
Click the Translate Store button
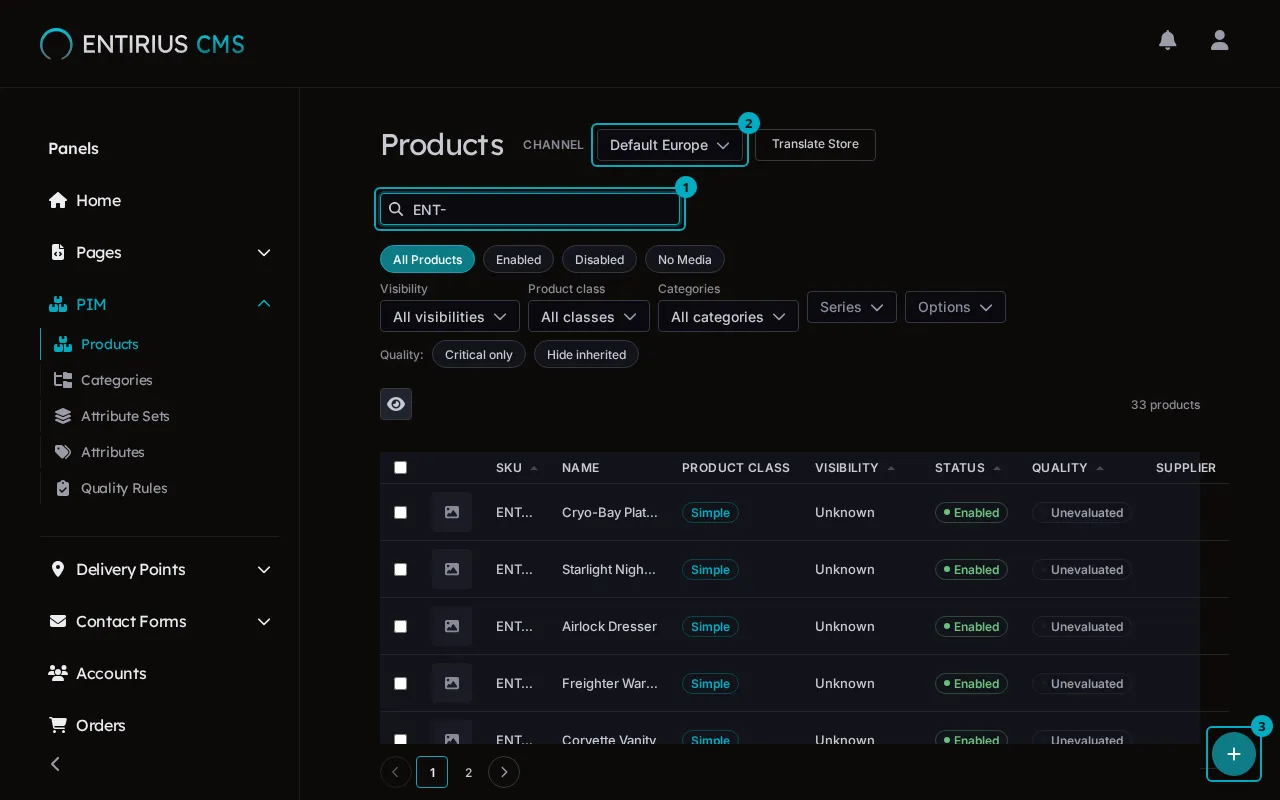(x=815, y=144)
